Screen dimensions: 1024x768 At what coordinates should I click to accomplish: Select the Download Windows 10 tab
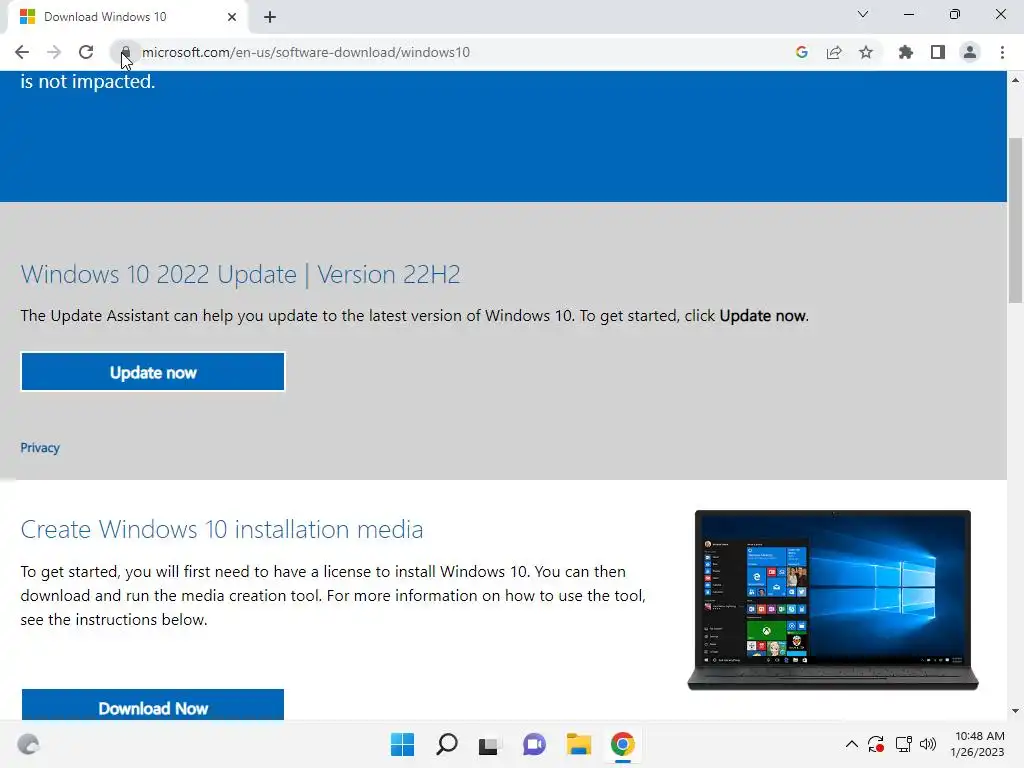[x=127, y=17]
